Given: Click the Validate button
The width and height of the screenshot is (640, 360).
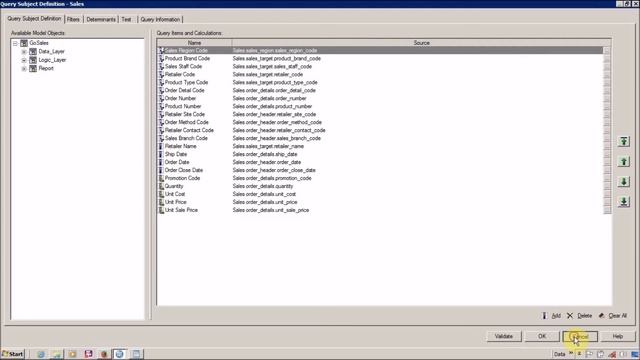Looking at the screenshot, I should [x=504, y=336].
